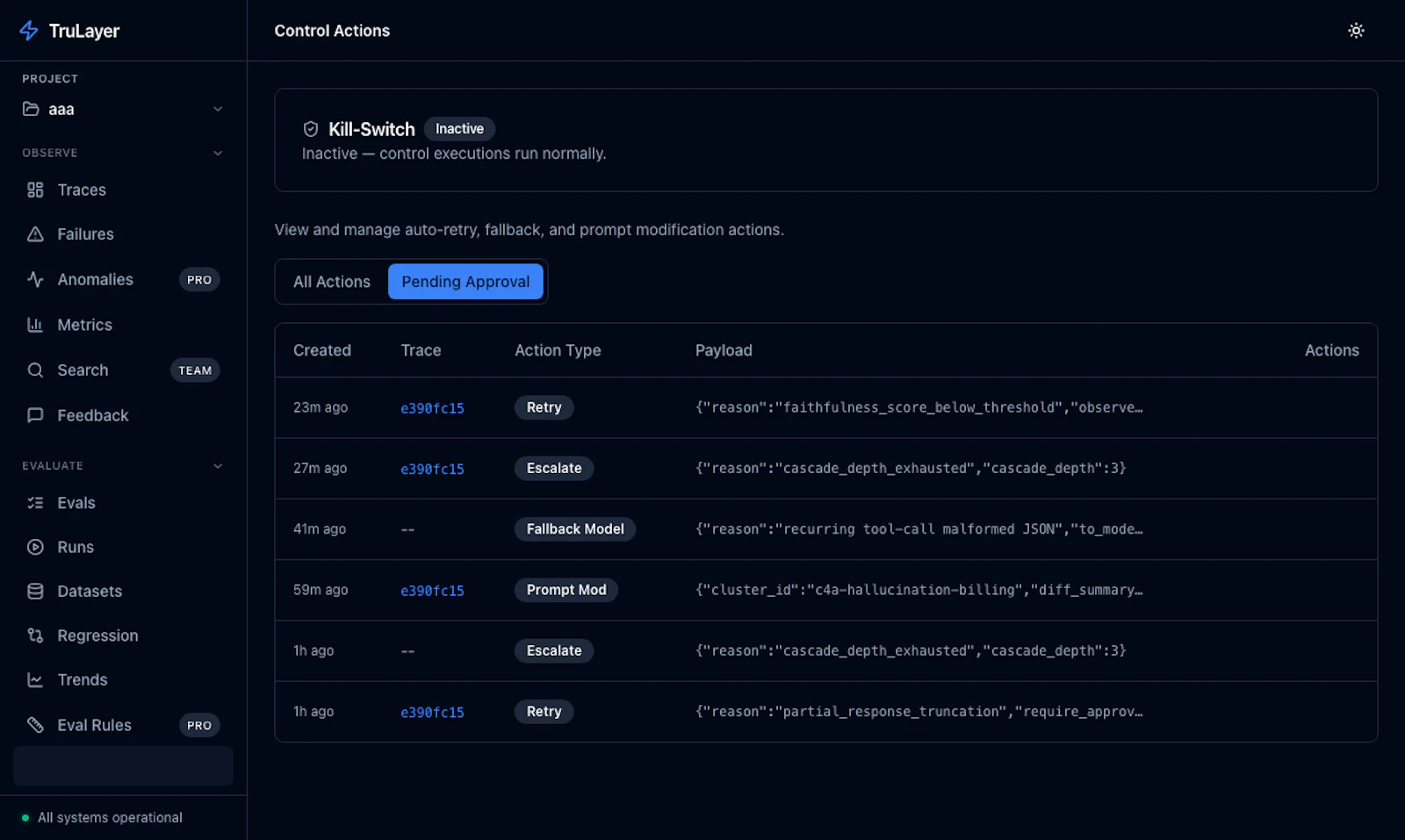Select the Pending Approval tab
Screen dimensions: 1405x840
point(465,282)
